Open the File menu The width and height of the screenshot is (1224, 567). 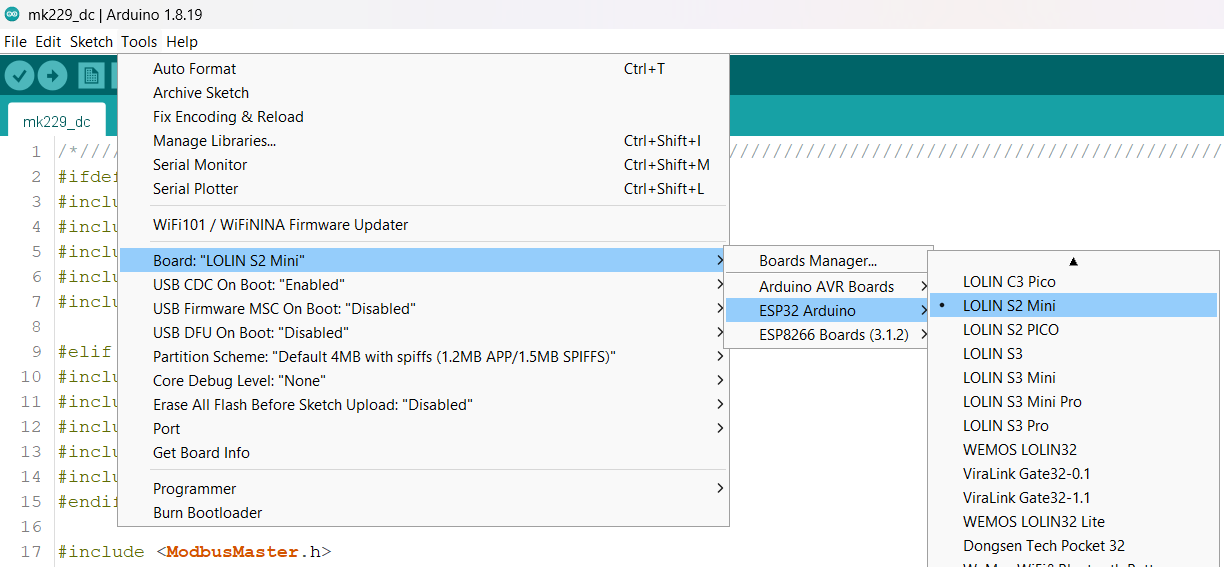click(15, 42)
